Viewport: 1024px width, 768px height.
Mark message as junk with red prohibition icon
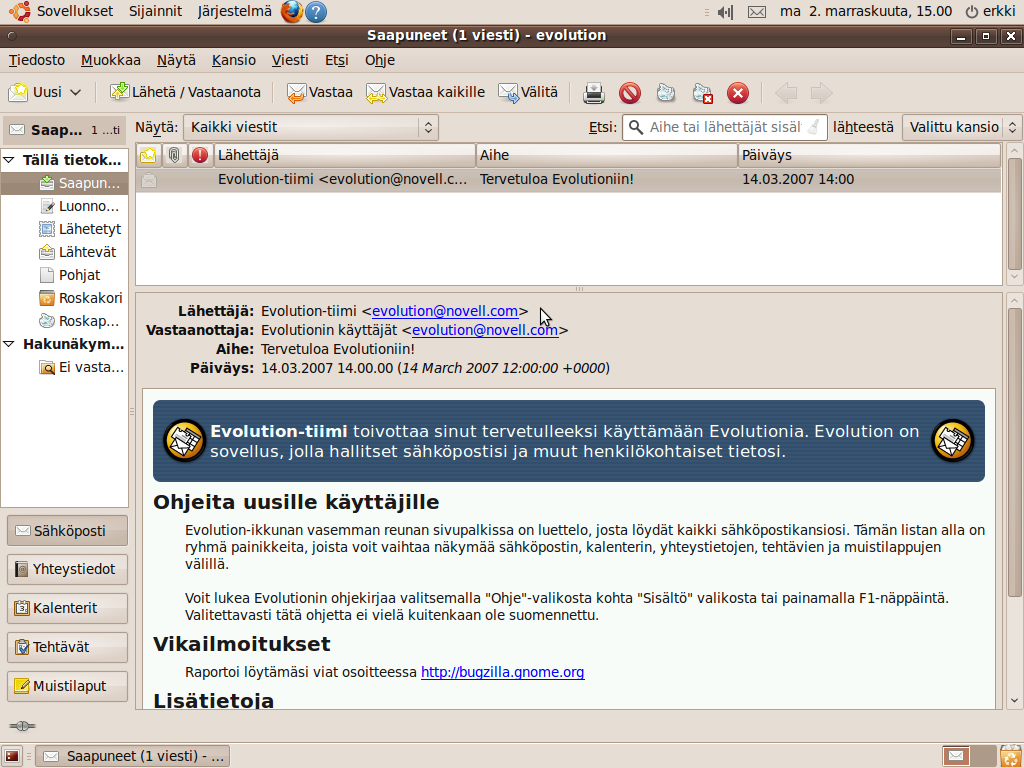pos(629,93)
